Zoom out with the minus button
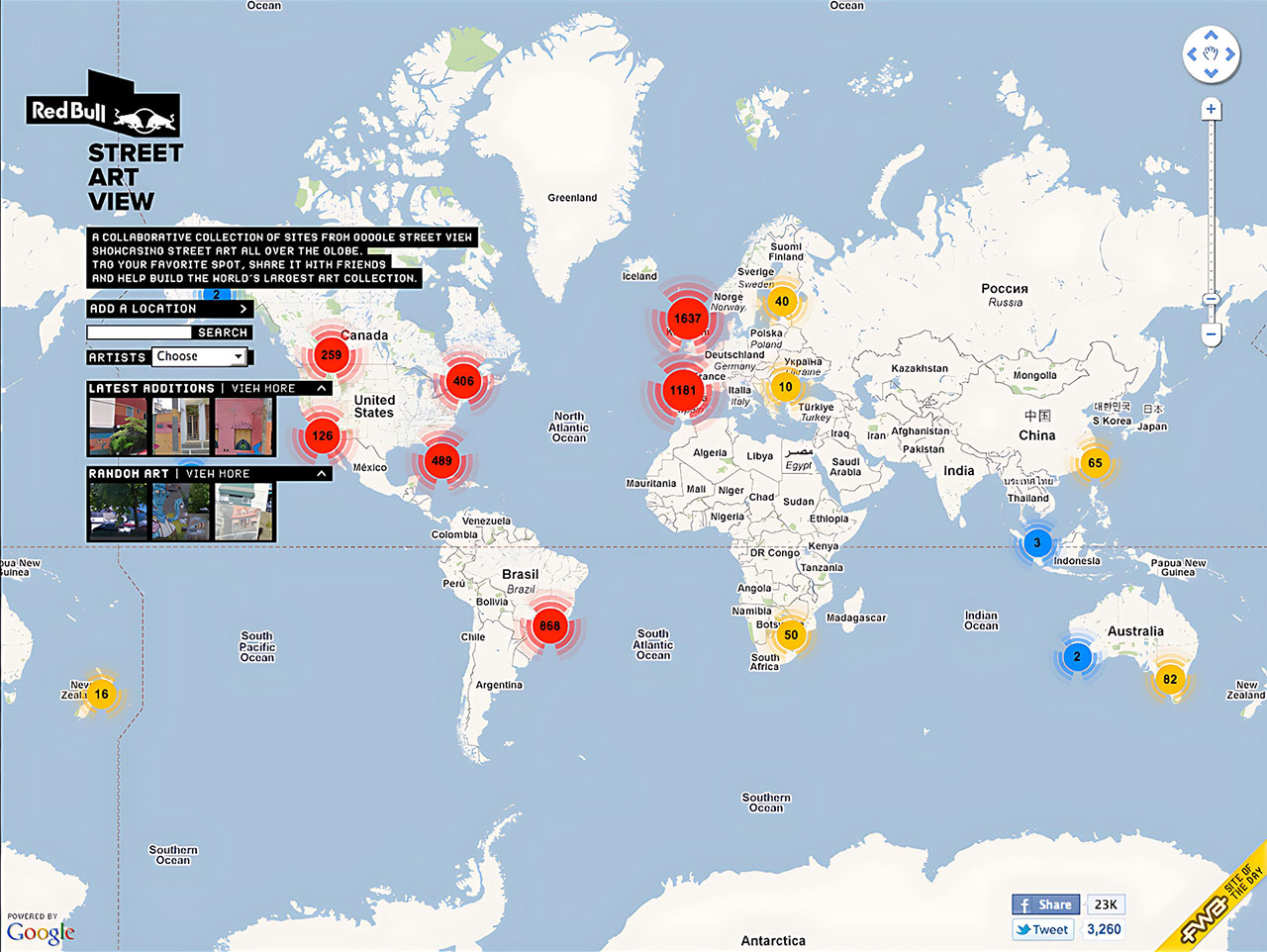The image size is (1267, 952). tap(1211, 334)
